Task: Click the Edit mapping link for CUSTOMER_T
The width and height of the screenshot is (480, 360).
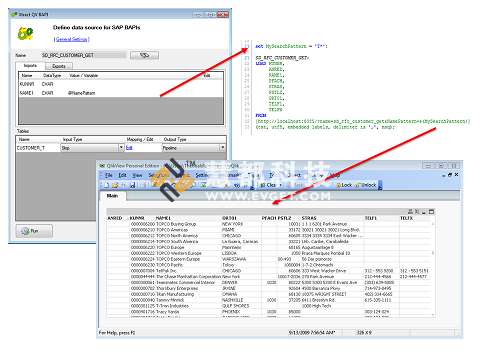Action: pyautogui.click(x=129, y=148)
